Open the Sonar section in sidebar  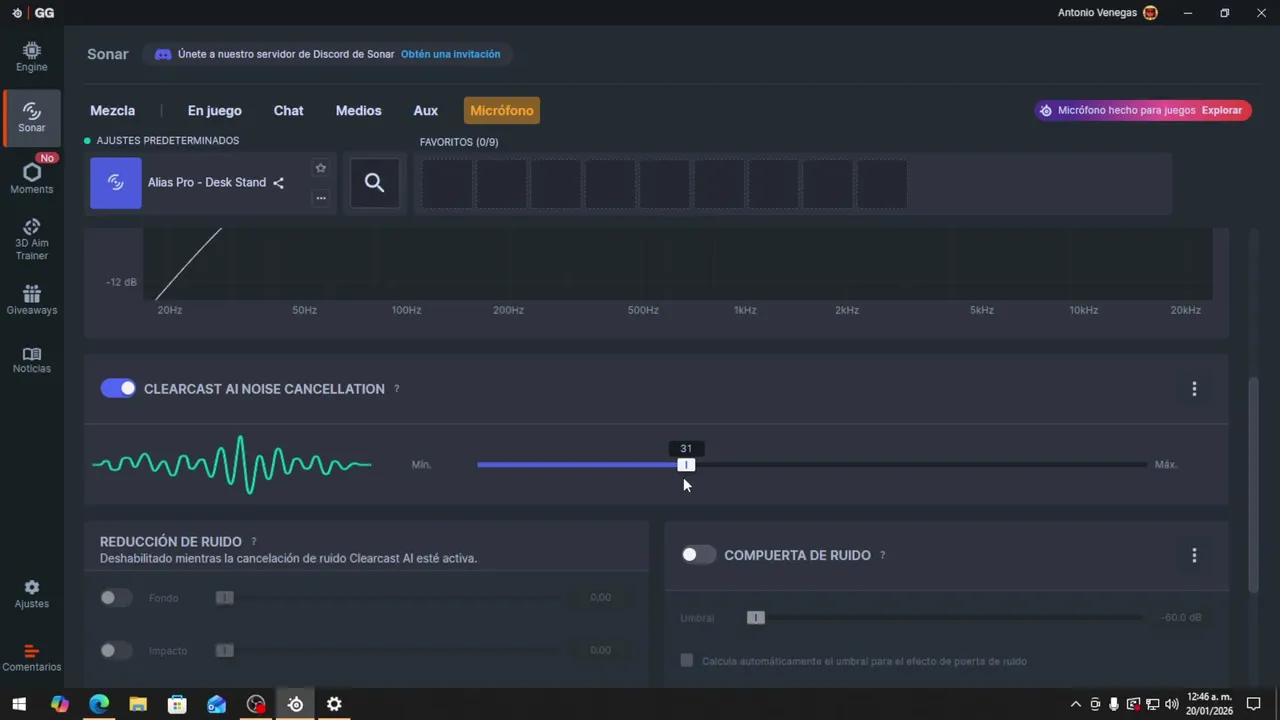(31, 117)
